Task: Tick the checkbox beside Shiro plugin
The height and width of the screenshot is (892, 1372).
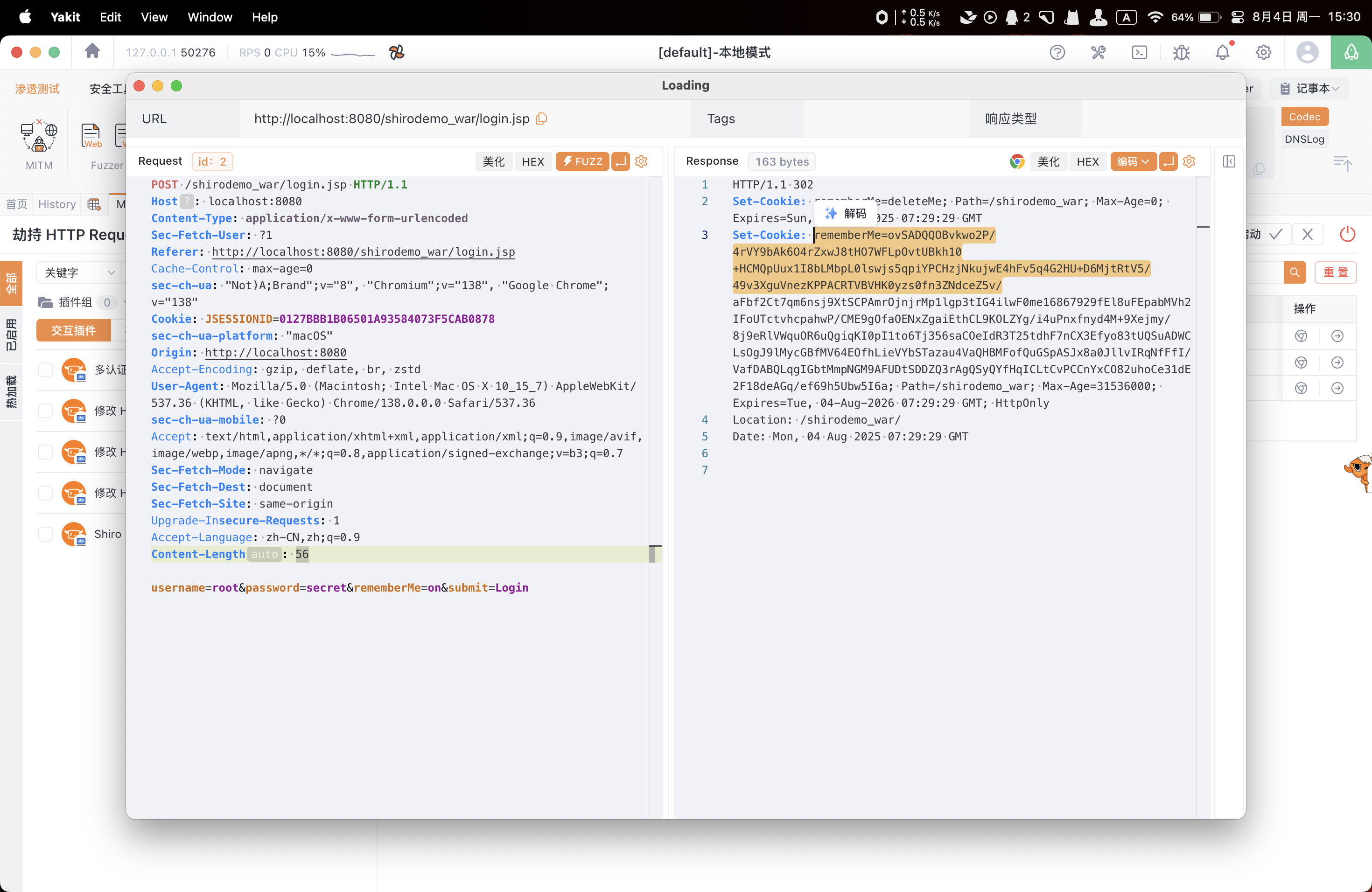Action: click(46, 534)
